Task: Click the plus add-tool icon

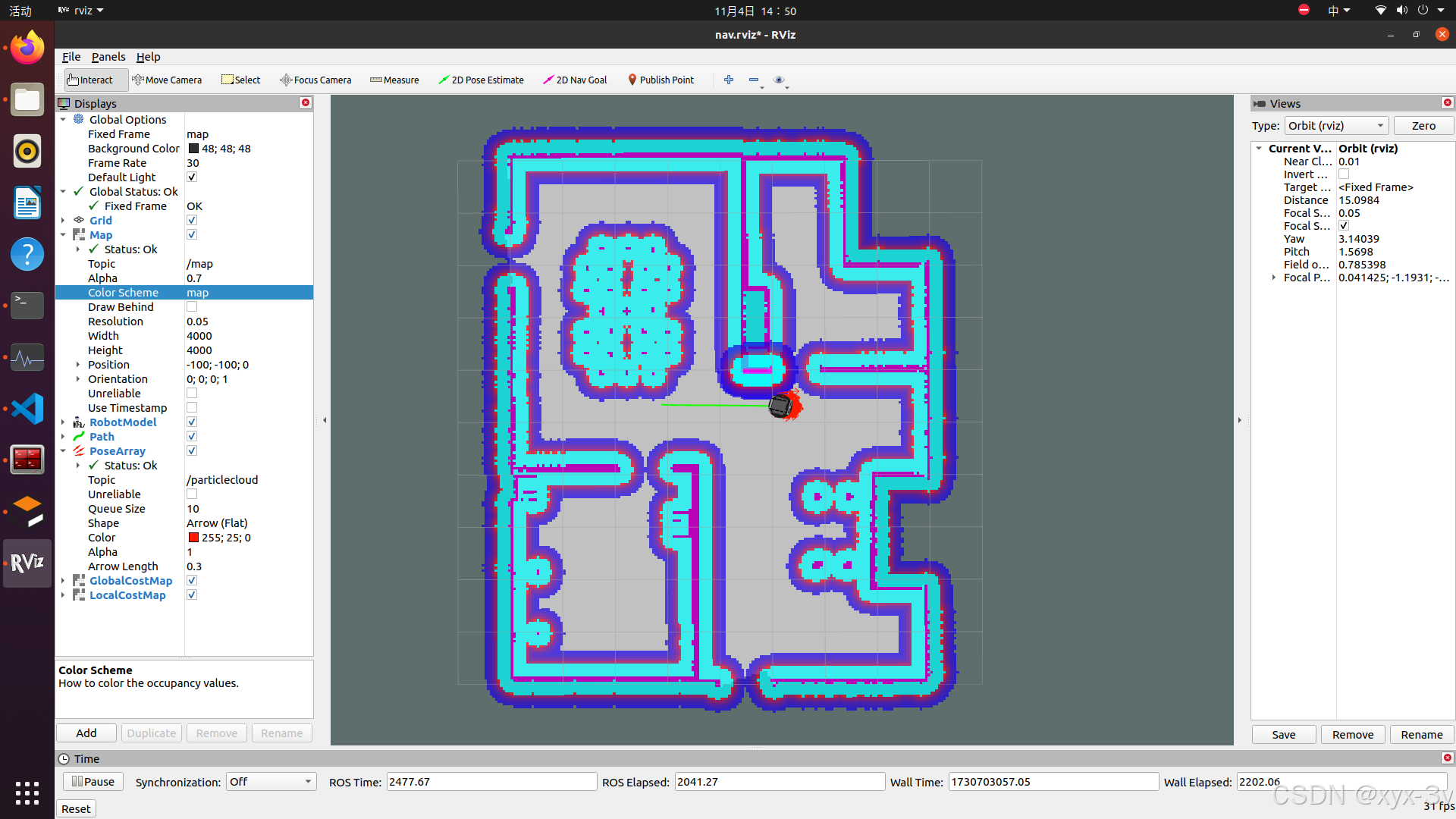Action: pyautogui.click(x=729, y=80)
